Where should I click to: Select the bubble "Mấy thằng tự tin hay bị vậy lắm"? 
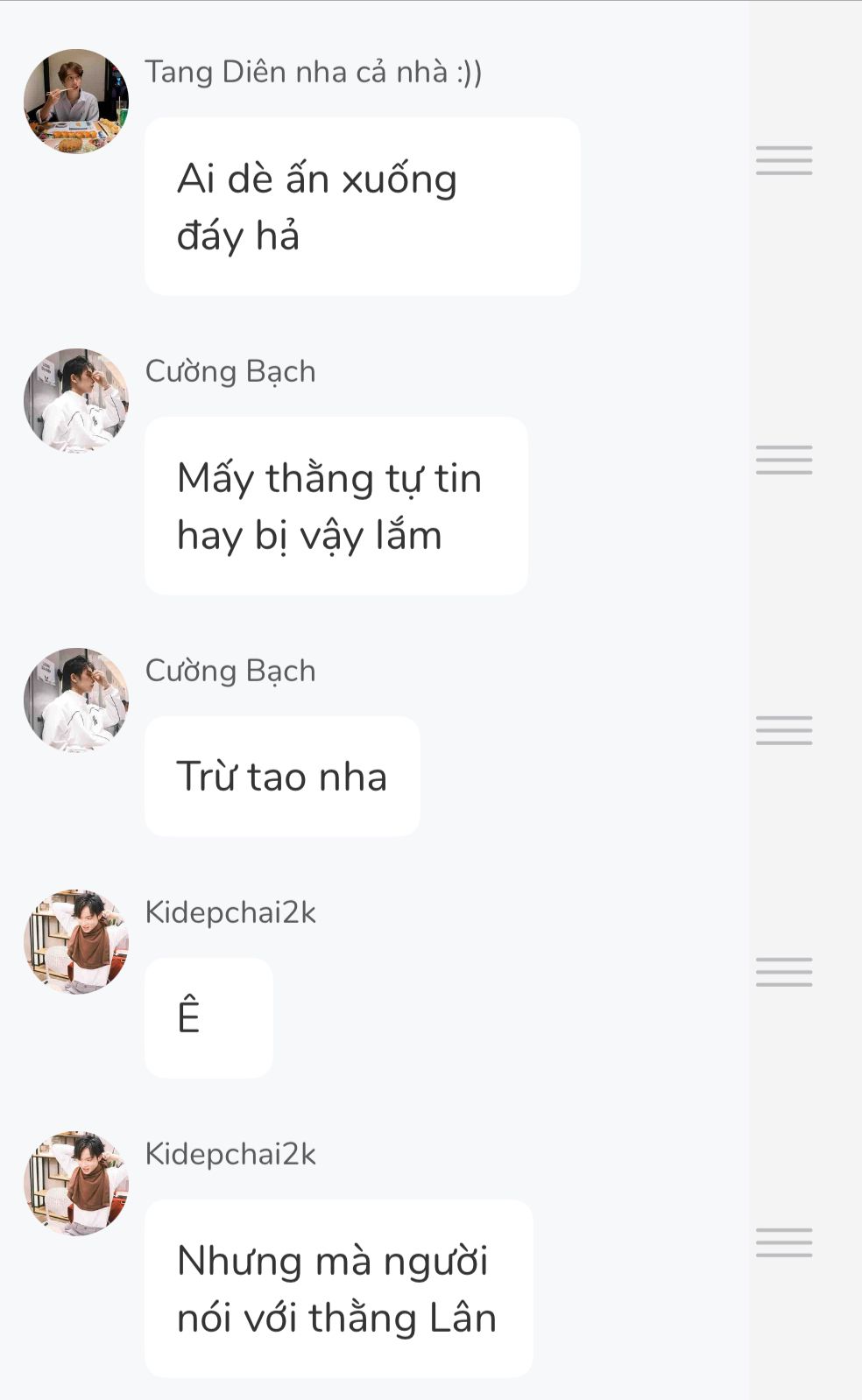point(336,506)
